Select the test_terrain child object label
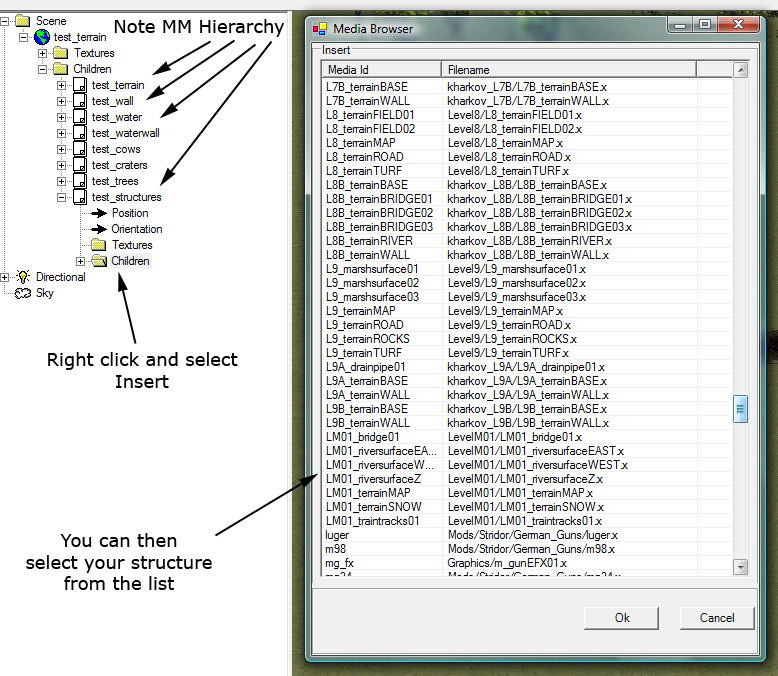 pos(118,85)
